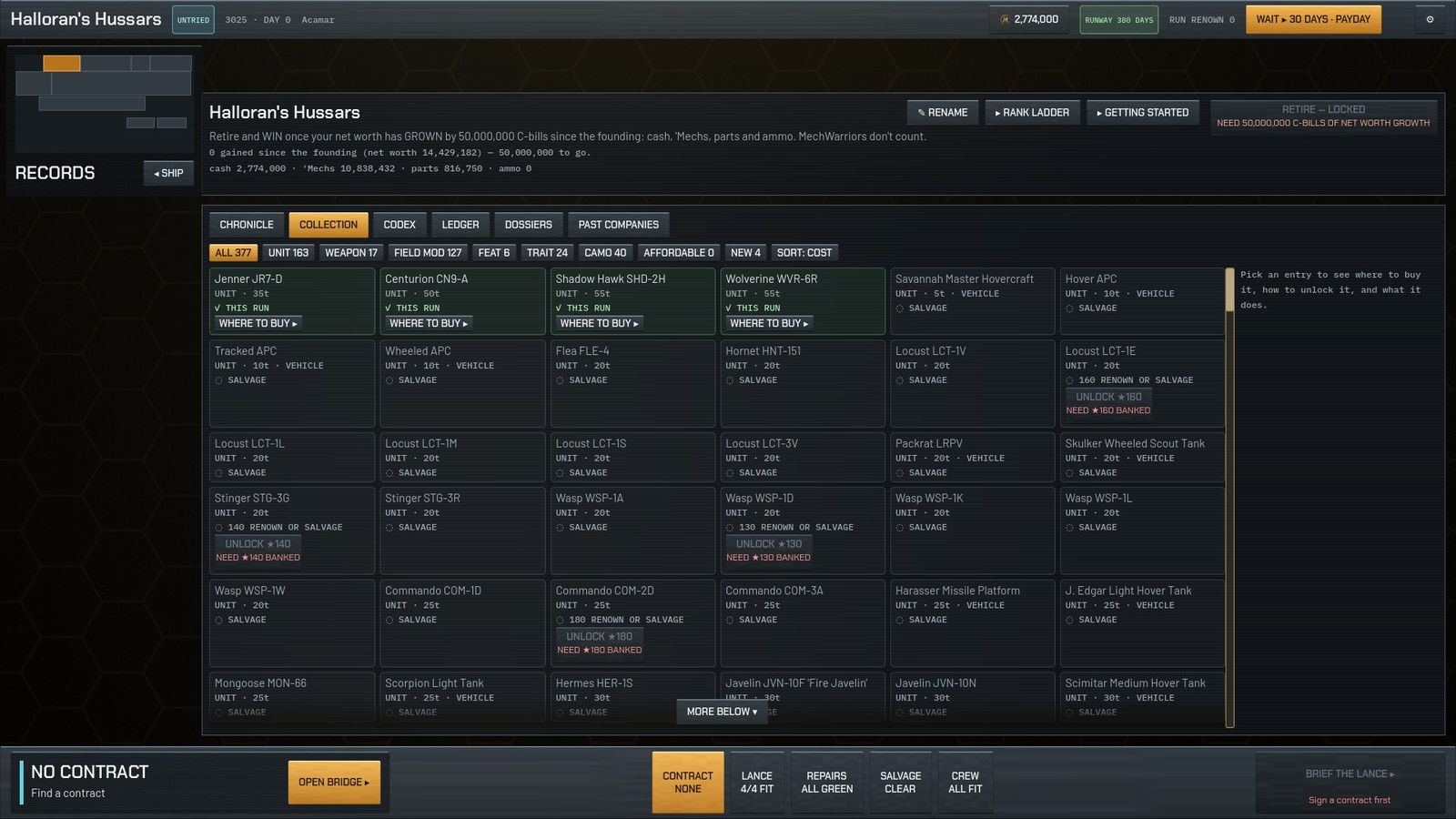This screenshot has width=1456, height=819.
Task: Switch to the Codex tab
Action: coord(399,225)
